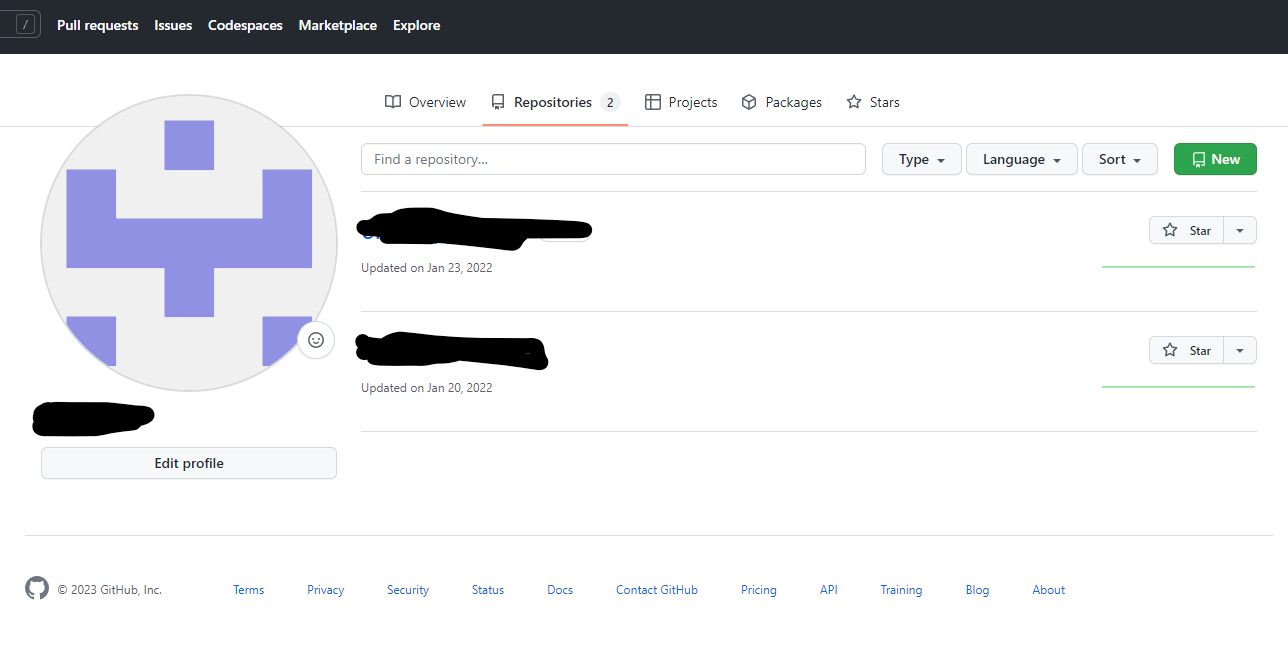Open Explore in header

pos(417,25)
